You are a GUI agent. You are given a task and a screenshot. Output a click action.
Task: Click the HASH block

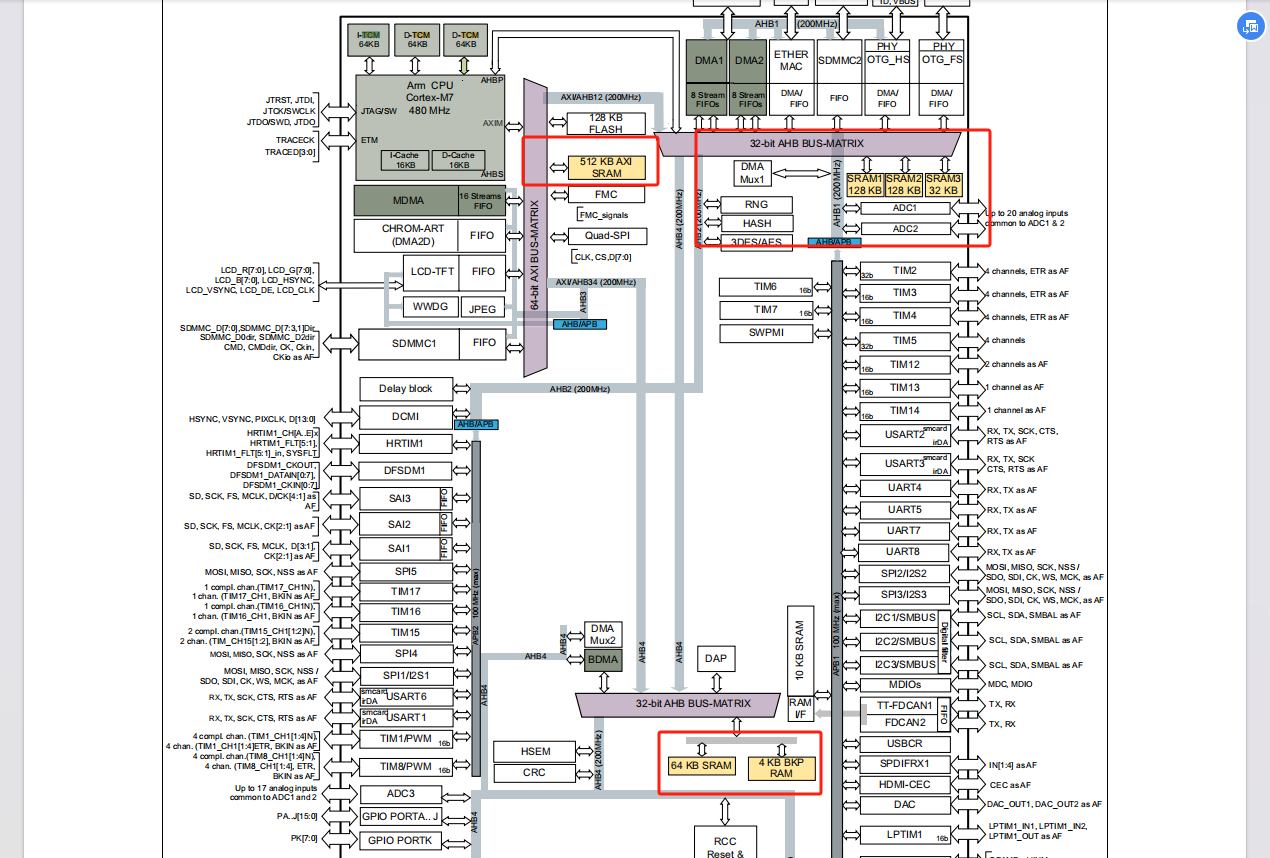click(757, 224)
